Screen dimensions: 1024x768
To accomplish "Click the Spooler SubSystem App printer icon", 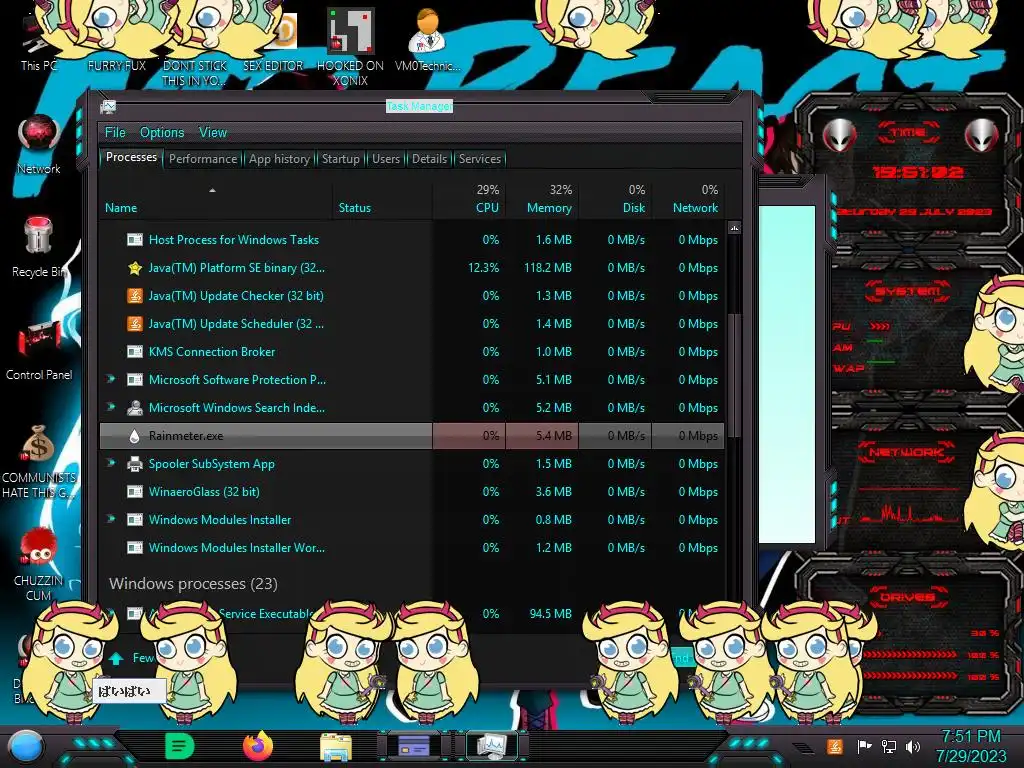I will click(135, 464).
